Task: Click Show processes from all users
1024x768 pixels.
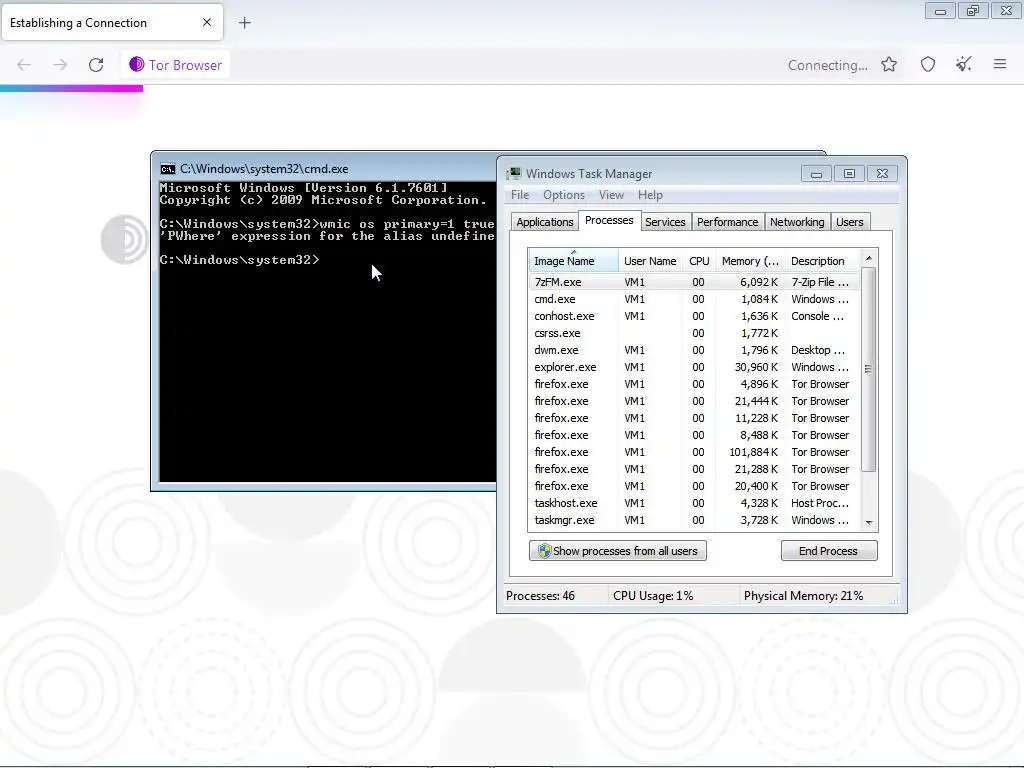Action: pyautogui.click(x=617, y=551)
